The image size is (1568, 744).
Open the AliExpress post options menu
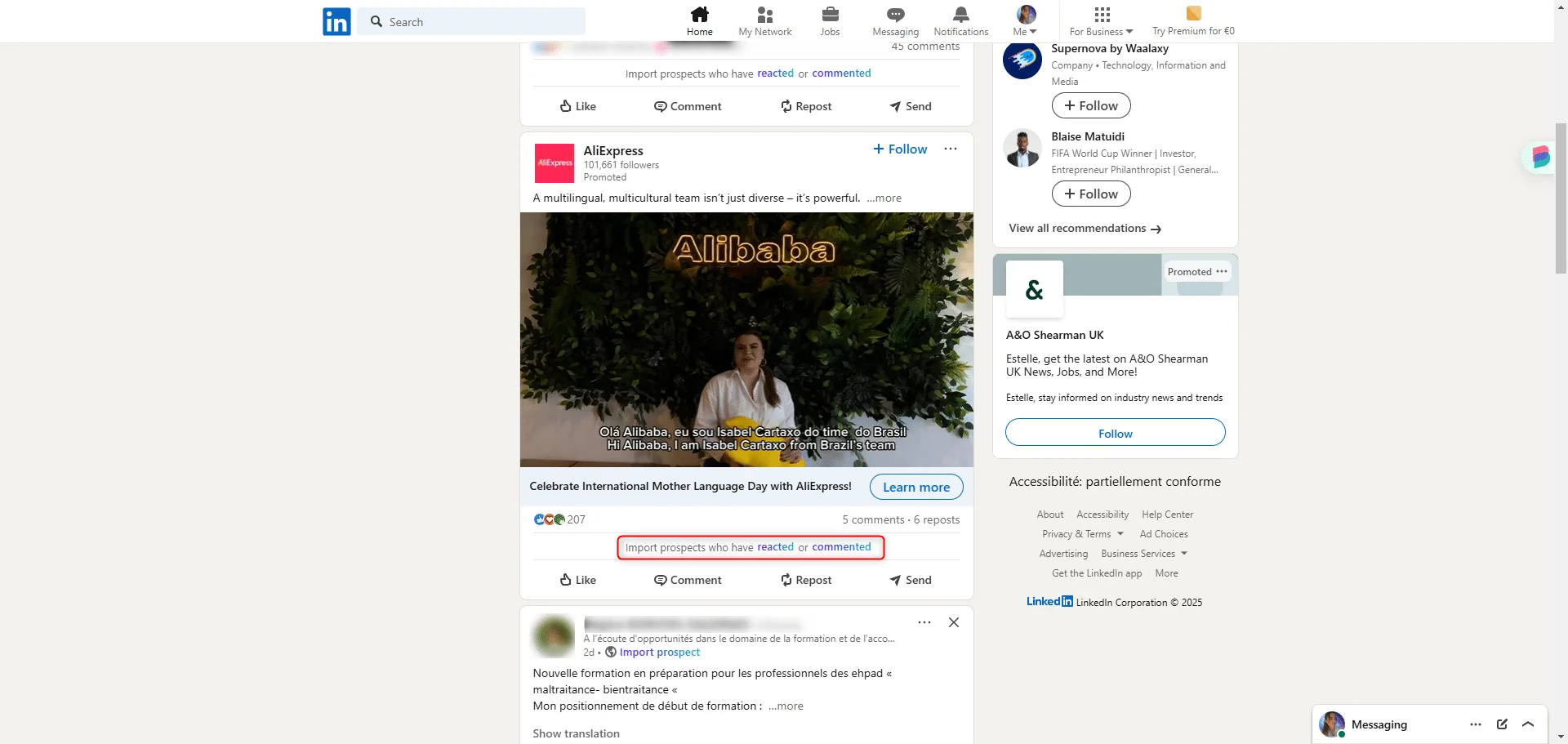(x=951, y=149)
